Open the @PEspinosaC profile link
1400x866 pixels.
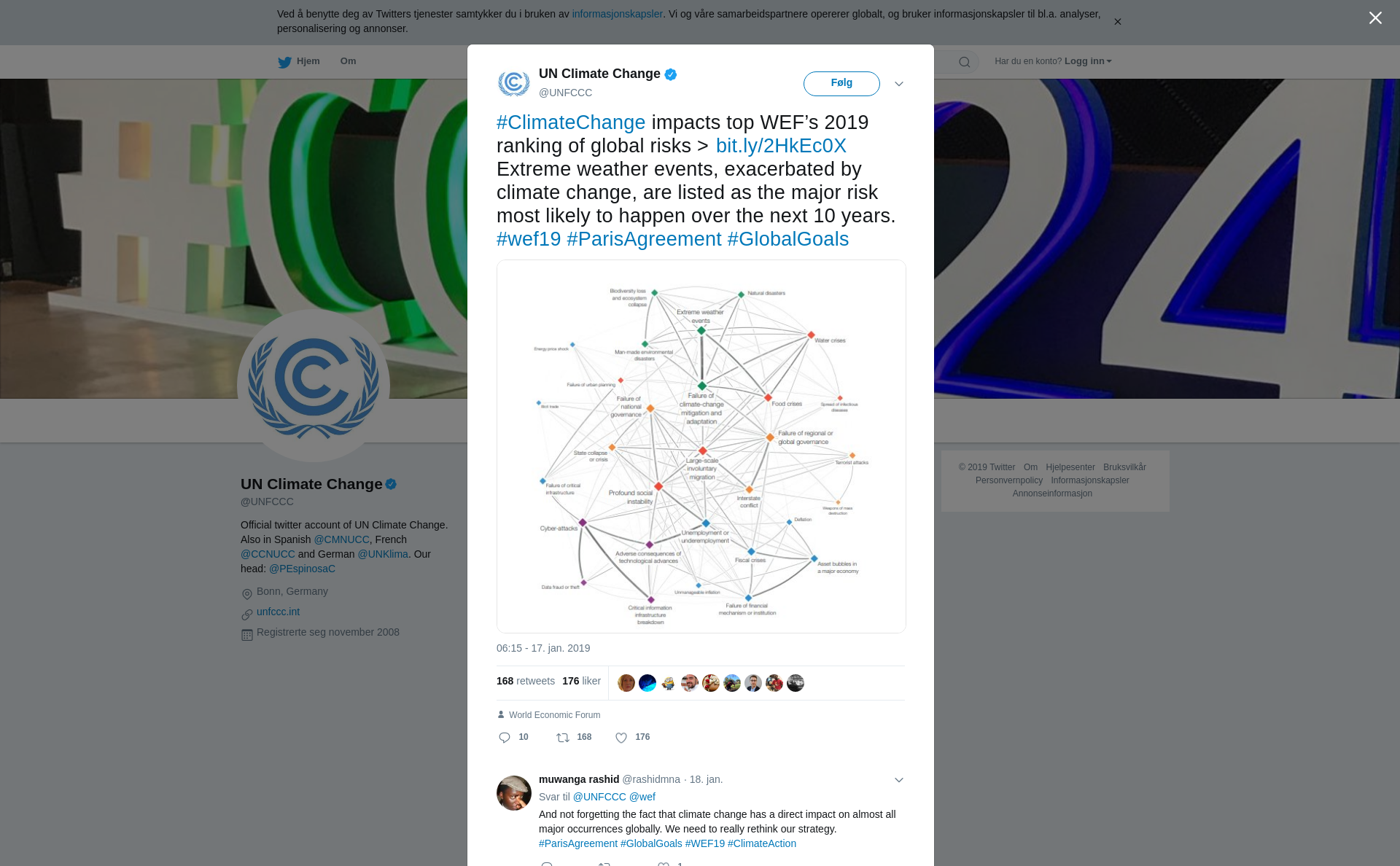tap(302, 569)
